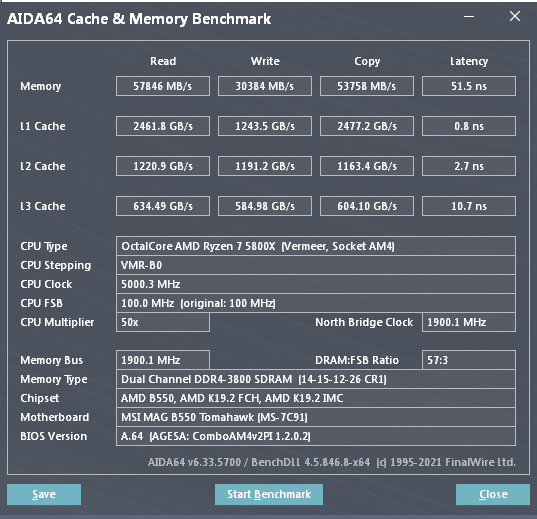Screen dimensions: 537x519
Task: Click L1 Cache Copy 2477.2 GB/s
Action: 367,126
